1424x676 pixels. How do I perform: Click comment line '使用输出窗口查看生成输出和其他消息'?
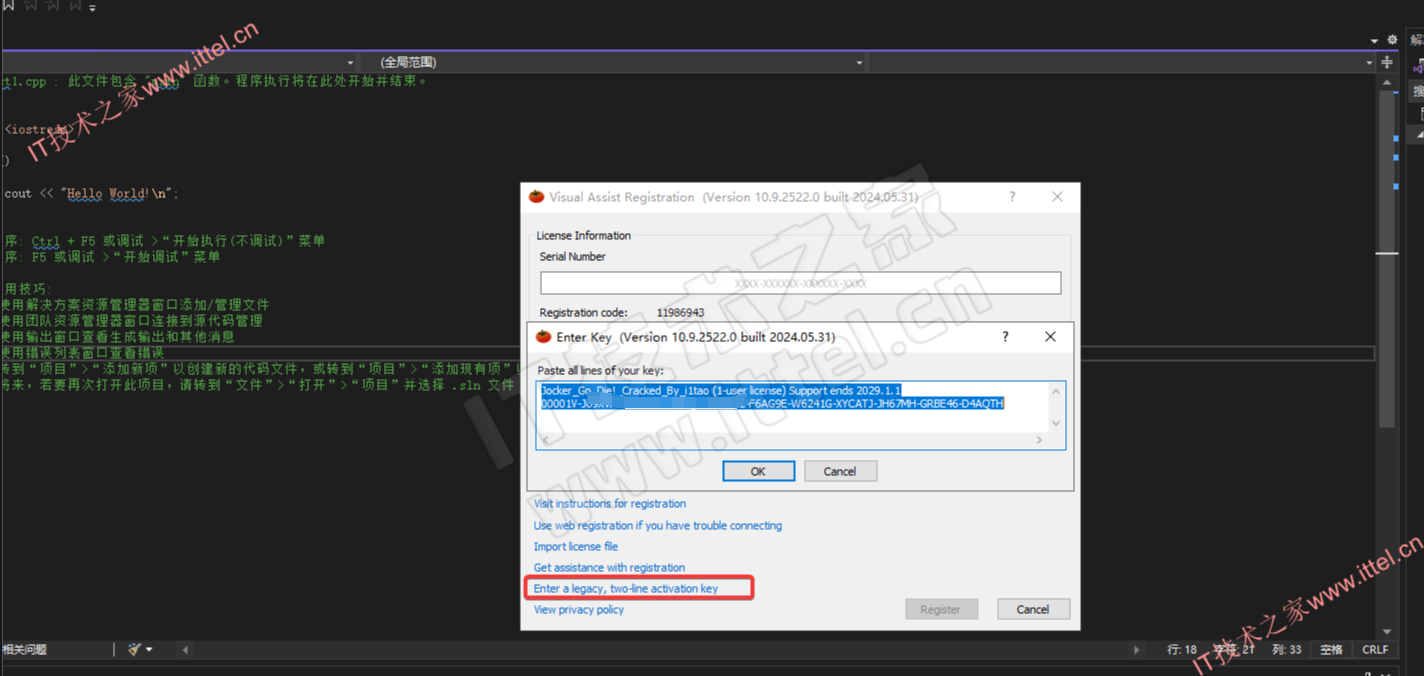point(118,337)
